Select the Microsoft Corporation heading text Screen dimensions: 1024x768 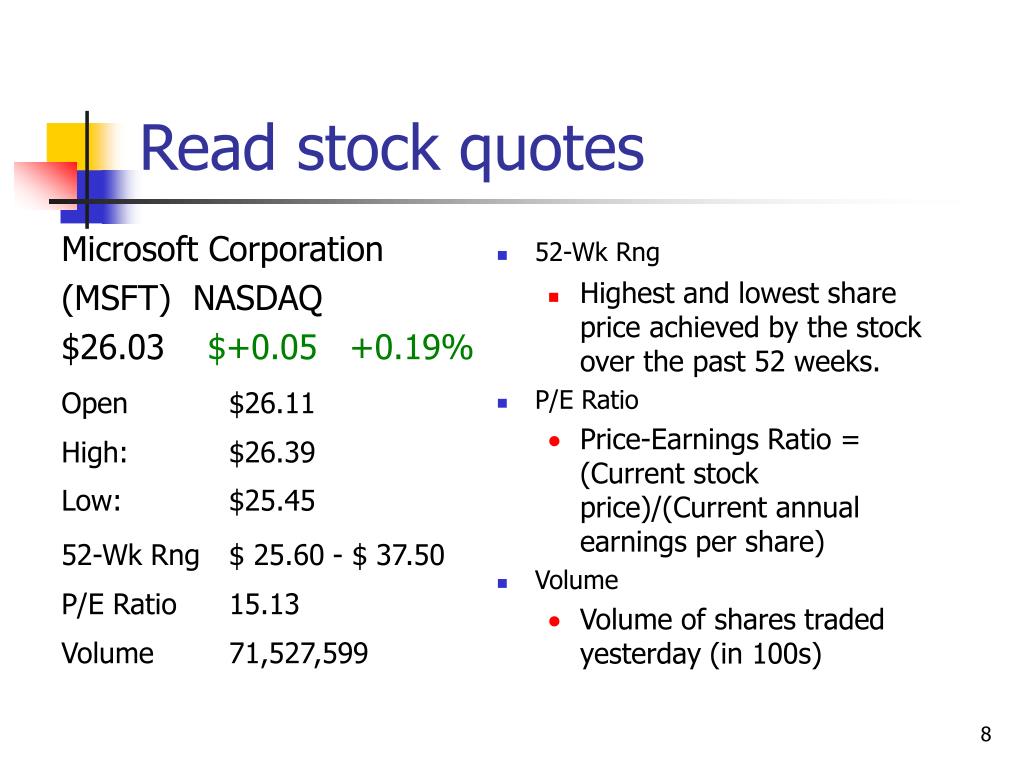tap(222, 250)
